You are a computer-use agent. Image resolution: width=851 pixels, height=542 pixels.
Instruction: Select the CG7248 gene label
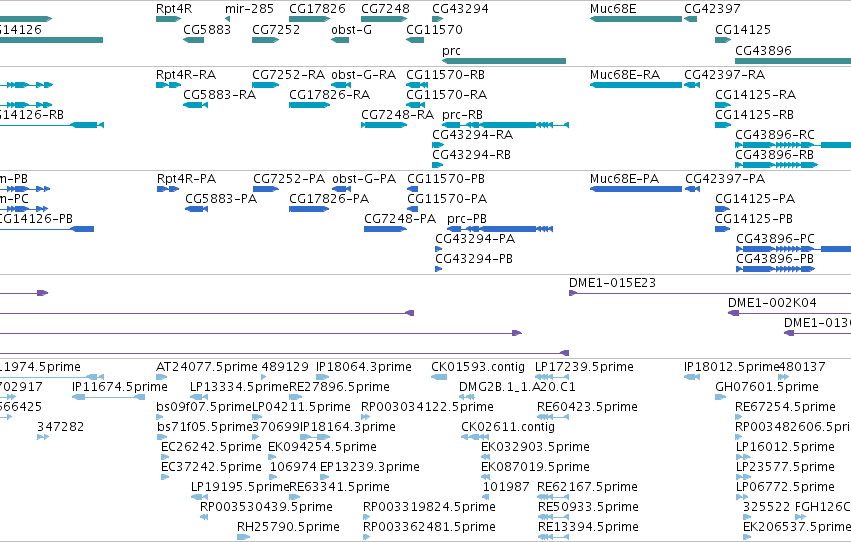[385, 9]
